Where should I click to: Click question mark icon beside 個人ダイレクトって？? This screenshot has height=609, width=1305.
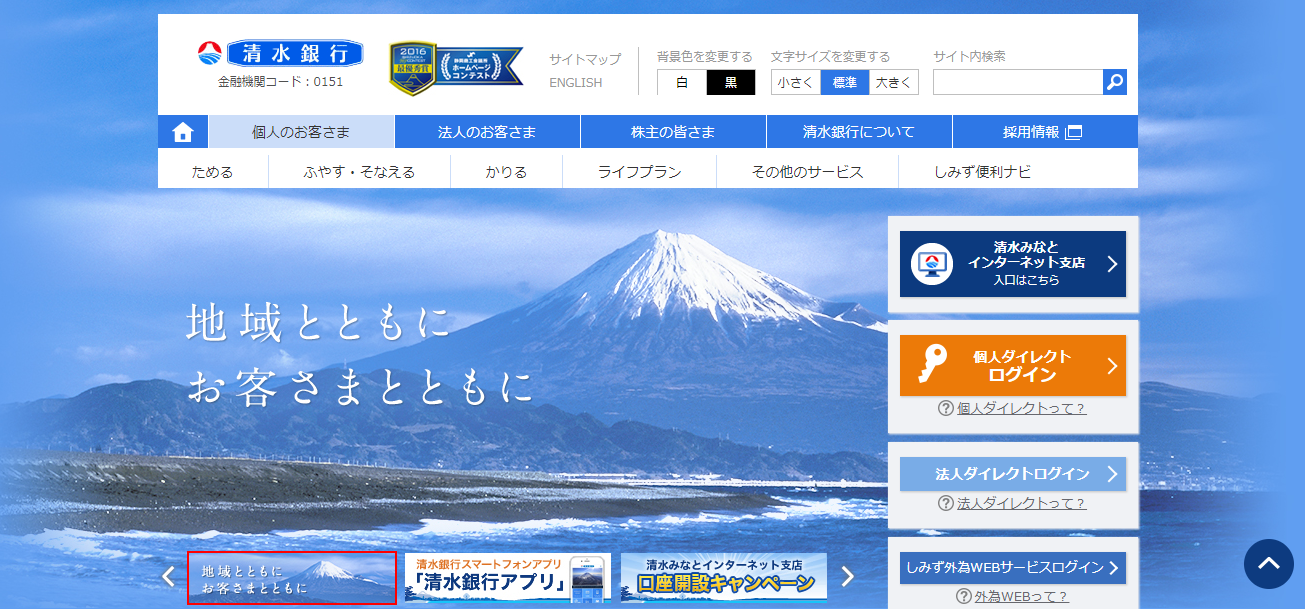[x=945, y=408]
